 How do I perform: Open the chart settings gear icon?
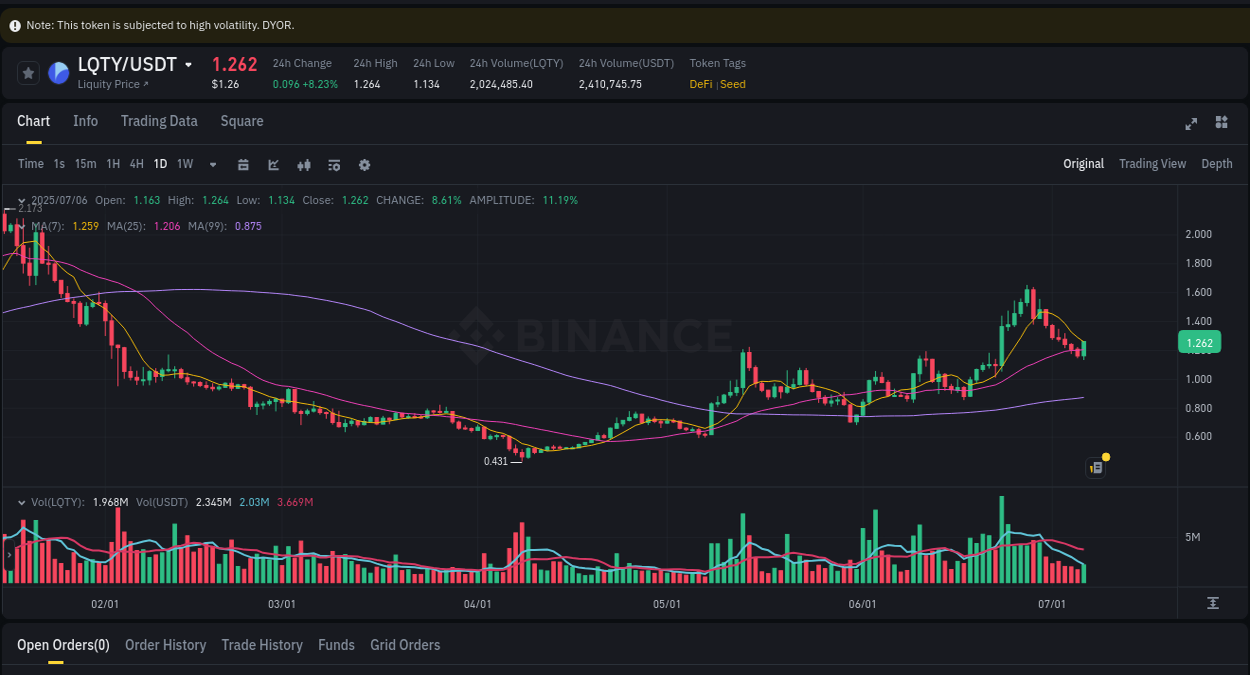point(364,164)
